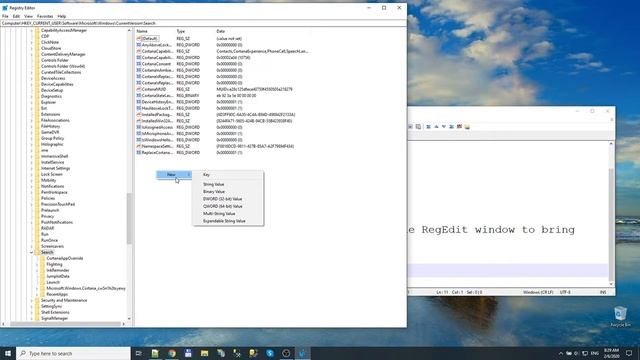The height and width of the screenshot is (360, 640).
Task: Click the Policies key folder icon
Action: [37, 198]
